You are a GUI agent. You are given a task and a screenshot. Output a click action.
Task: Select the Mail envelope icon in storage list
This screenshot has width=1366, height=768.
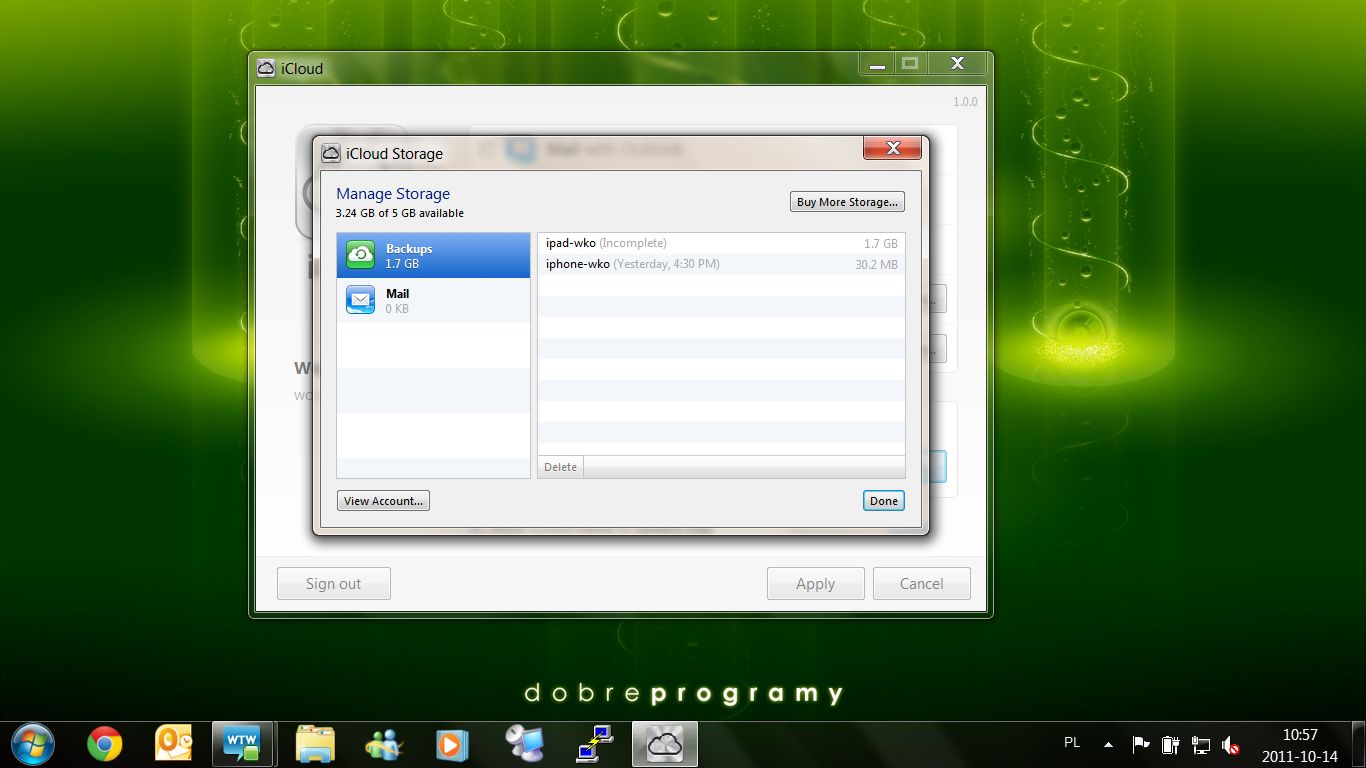click(x=360, y=300)
